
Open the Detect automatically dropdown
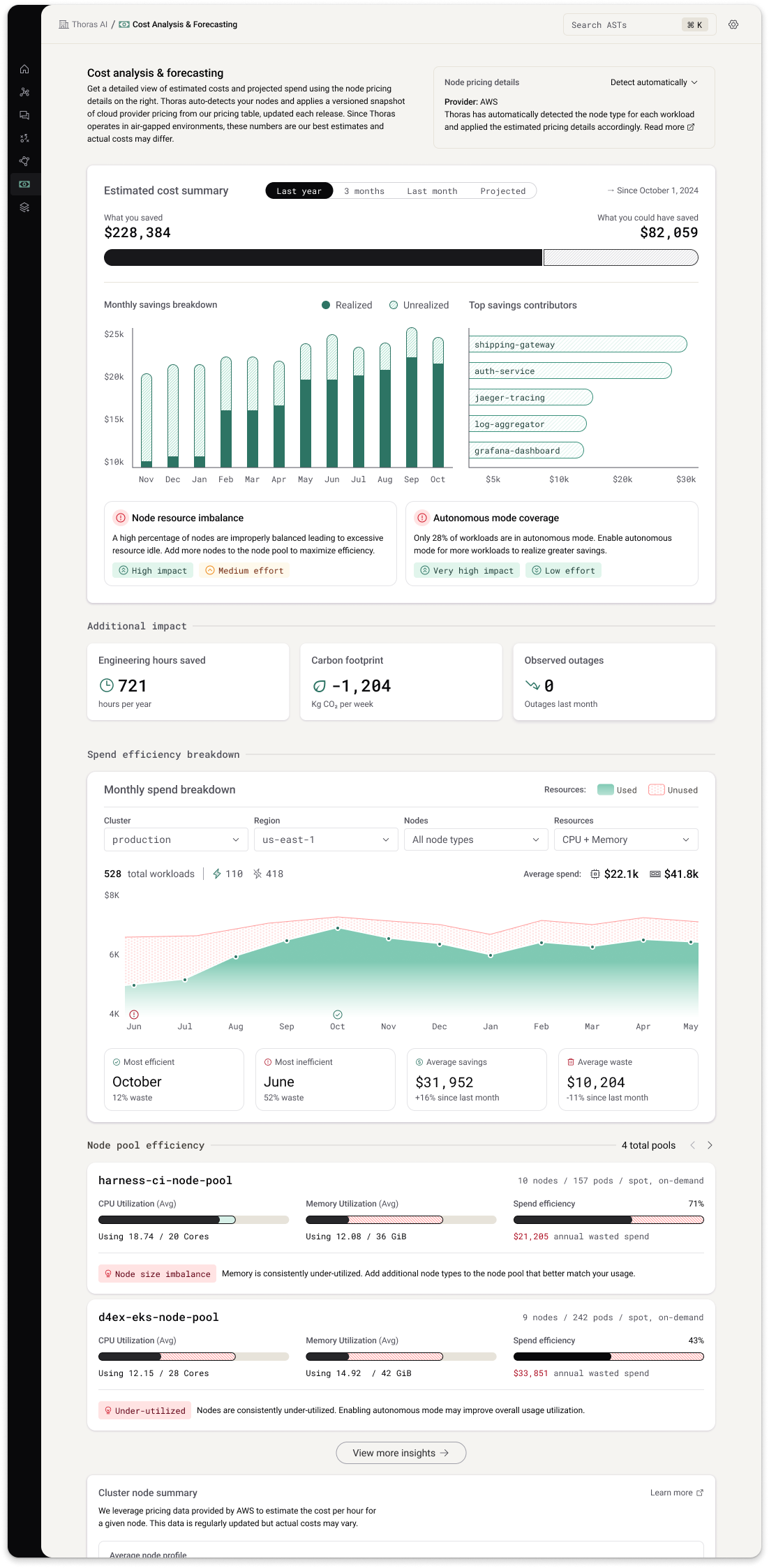tap(654, 82)
